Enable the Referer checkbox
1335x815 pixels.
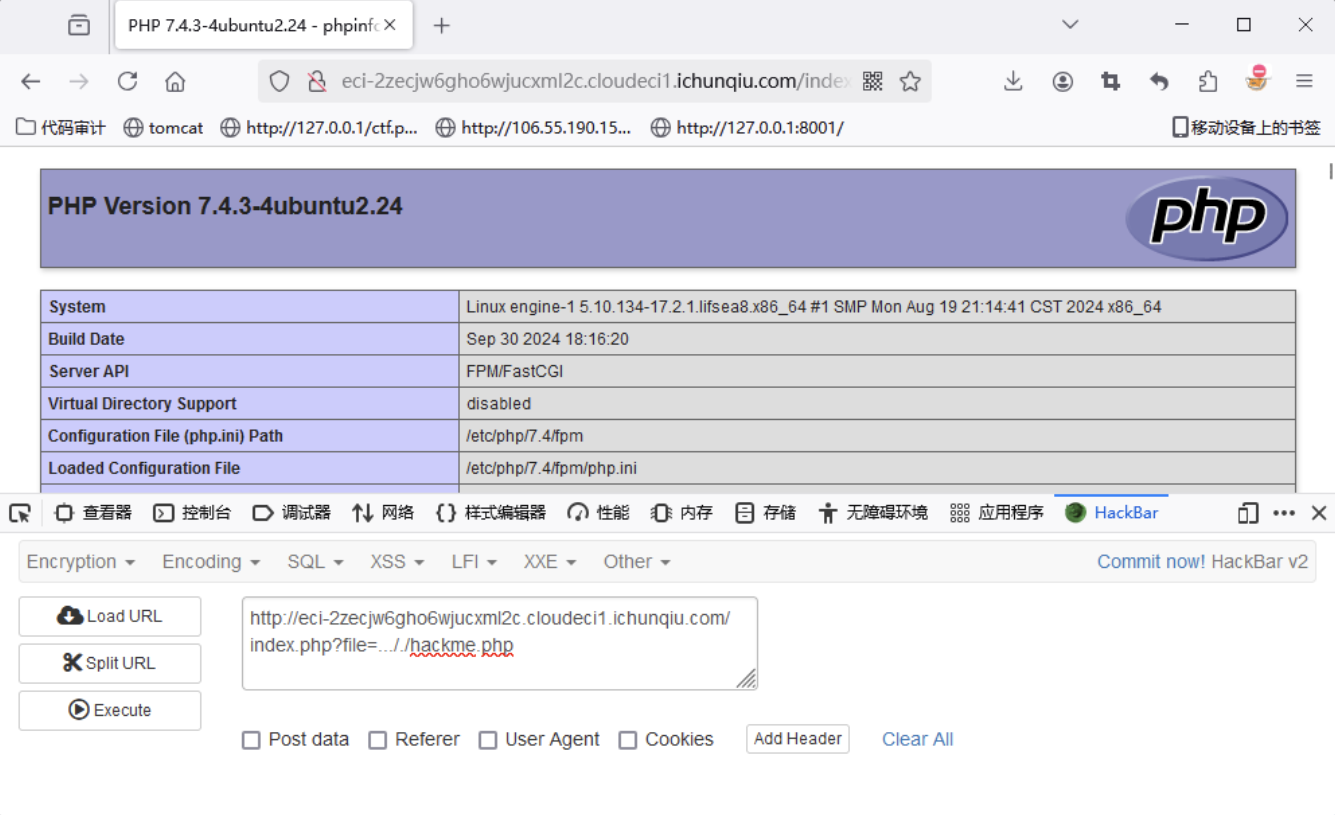click(378, 739)
